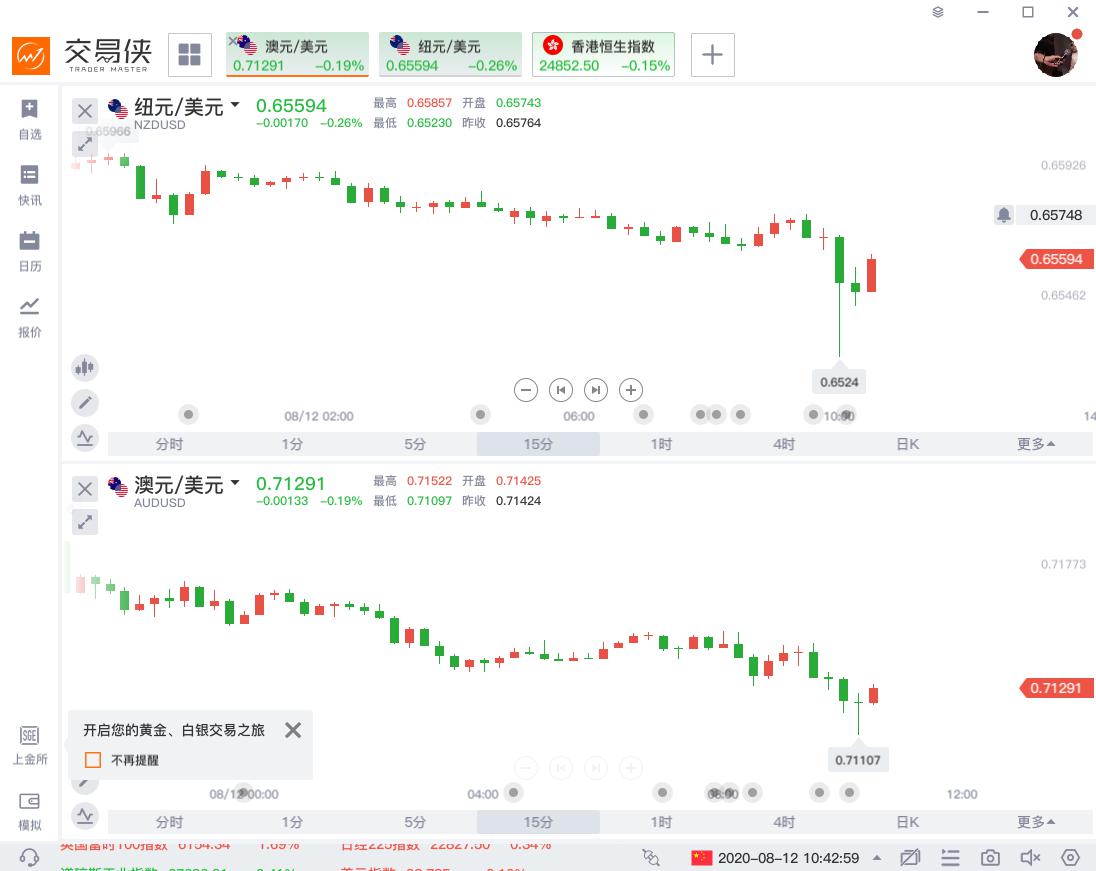Viewport: 1096px width, 871px height.
Task: Take a screenshot with the camera icon
Action: coord(990,858)
